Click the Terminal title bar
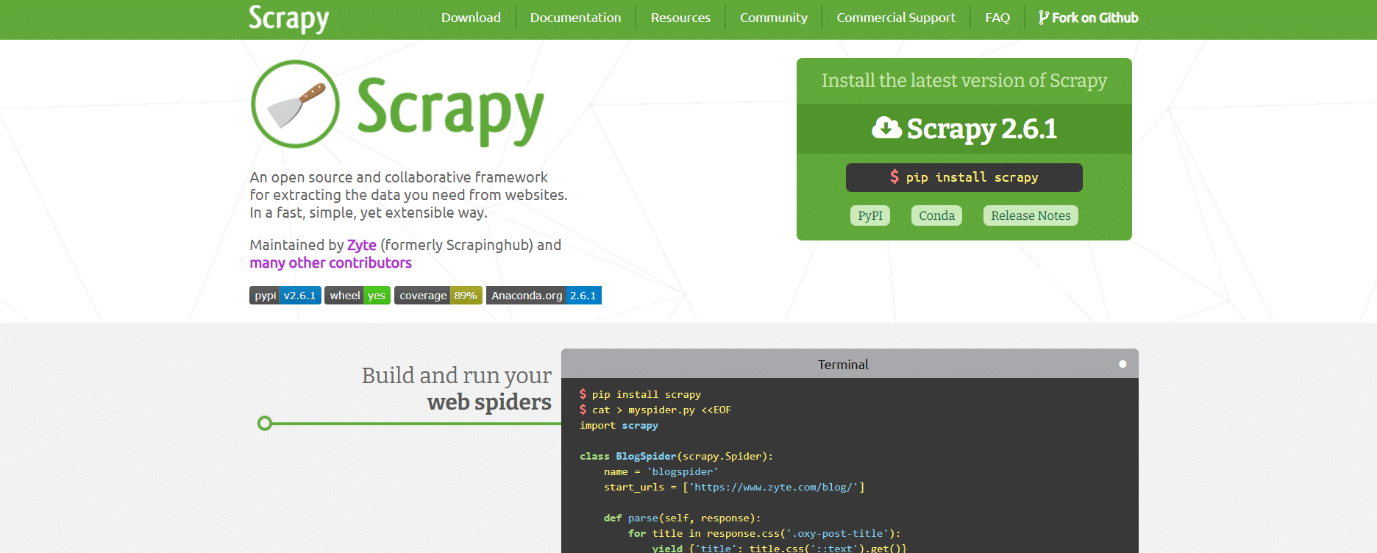This screenshot has height=553, width=1377. coord(850,364)
